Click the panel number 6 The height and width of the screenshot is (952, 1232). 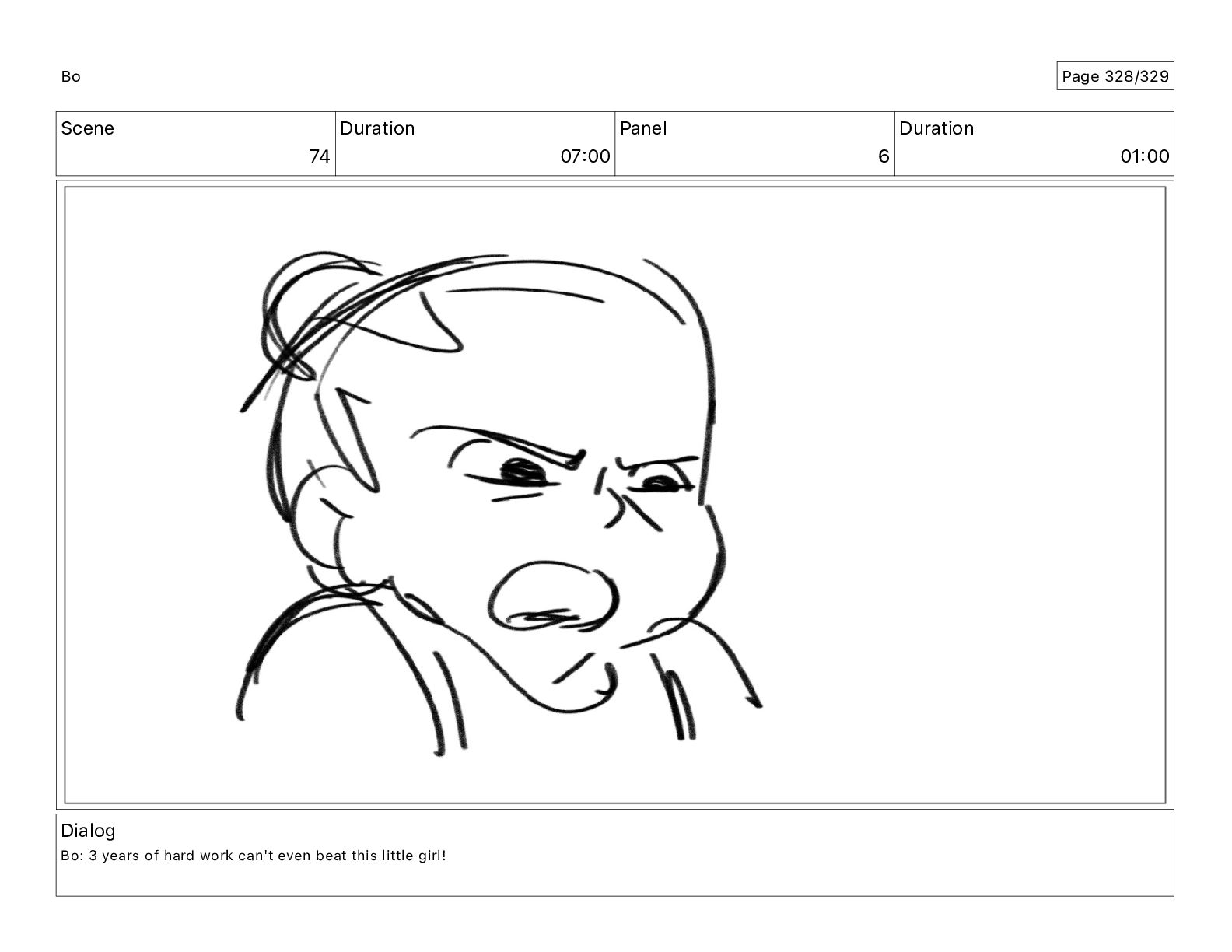tap(884, 156)
